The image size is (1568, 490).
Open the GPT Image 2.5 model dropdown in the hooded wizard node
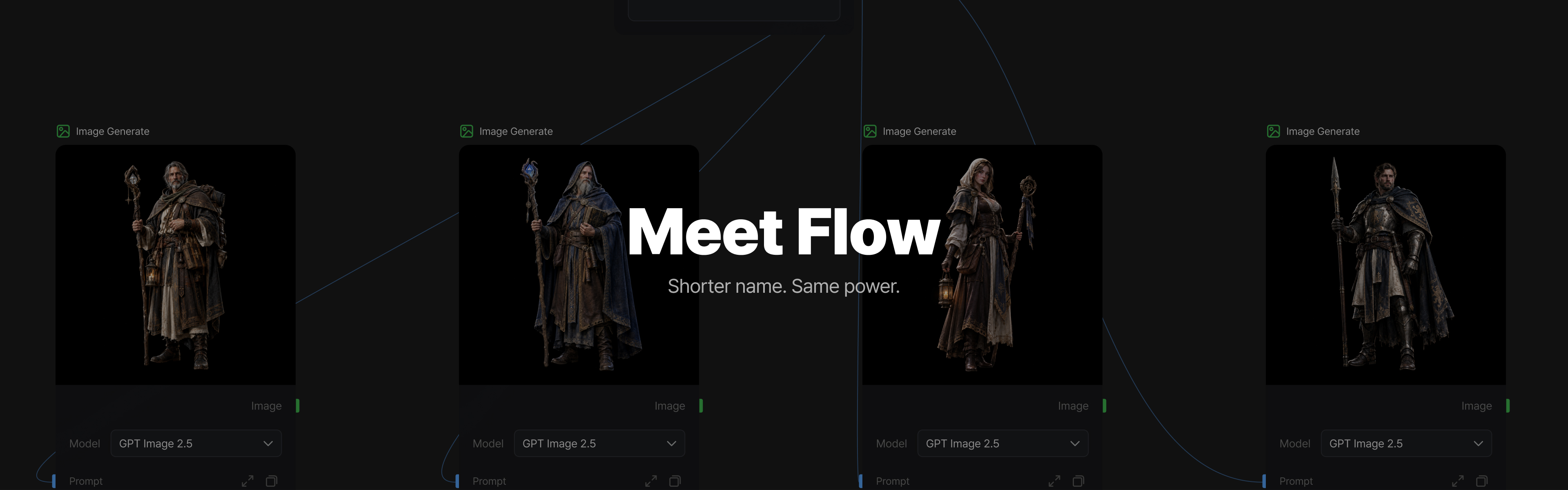599,443
